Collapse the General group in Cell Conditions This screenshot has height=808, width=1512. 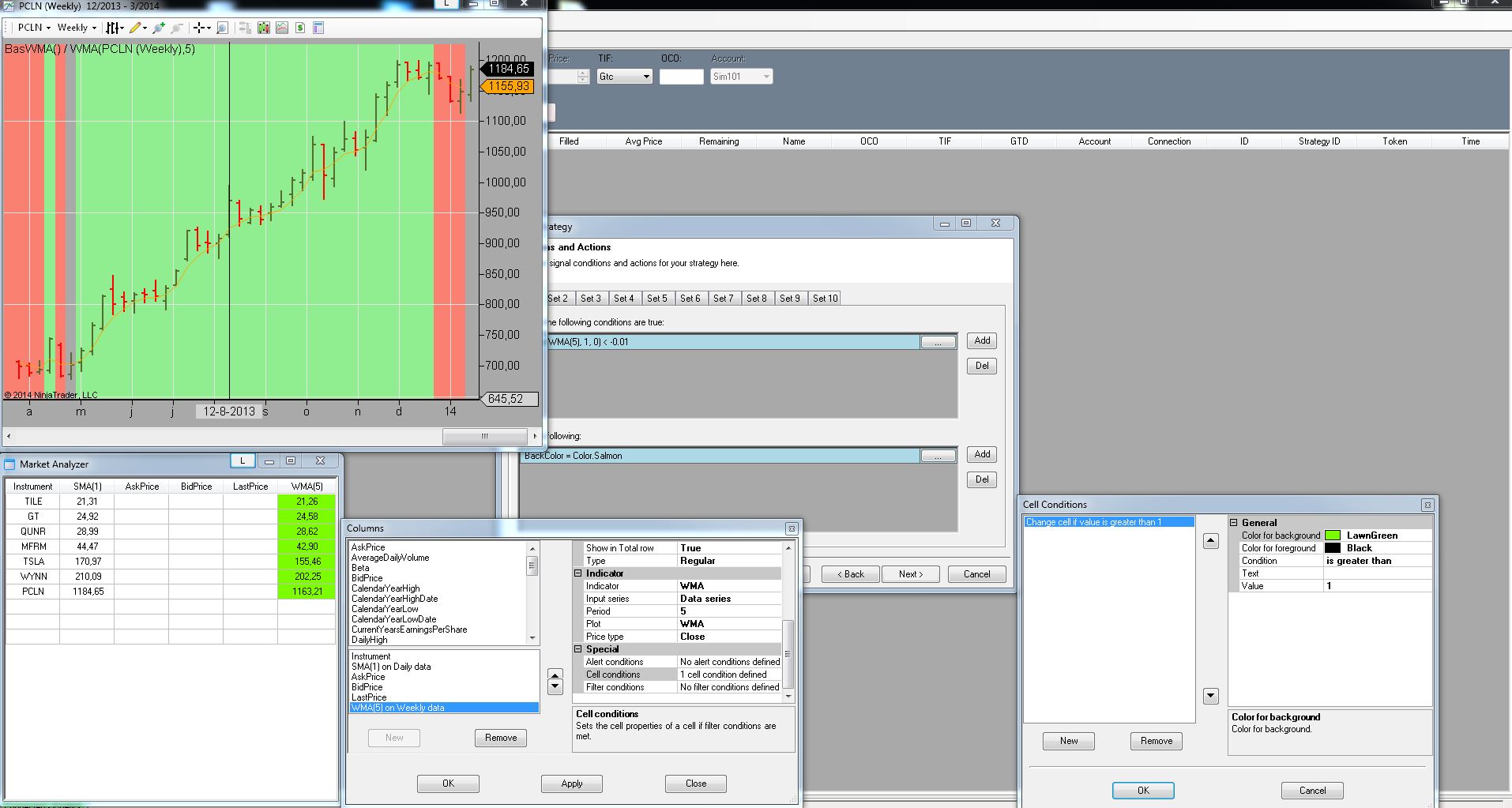click(1234, 523)
